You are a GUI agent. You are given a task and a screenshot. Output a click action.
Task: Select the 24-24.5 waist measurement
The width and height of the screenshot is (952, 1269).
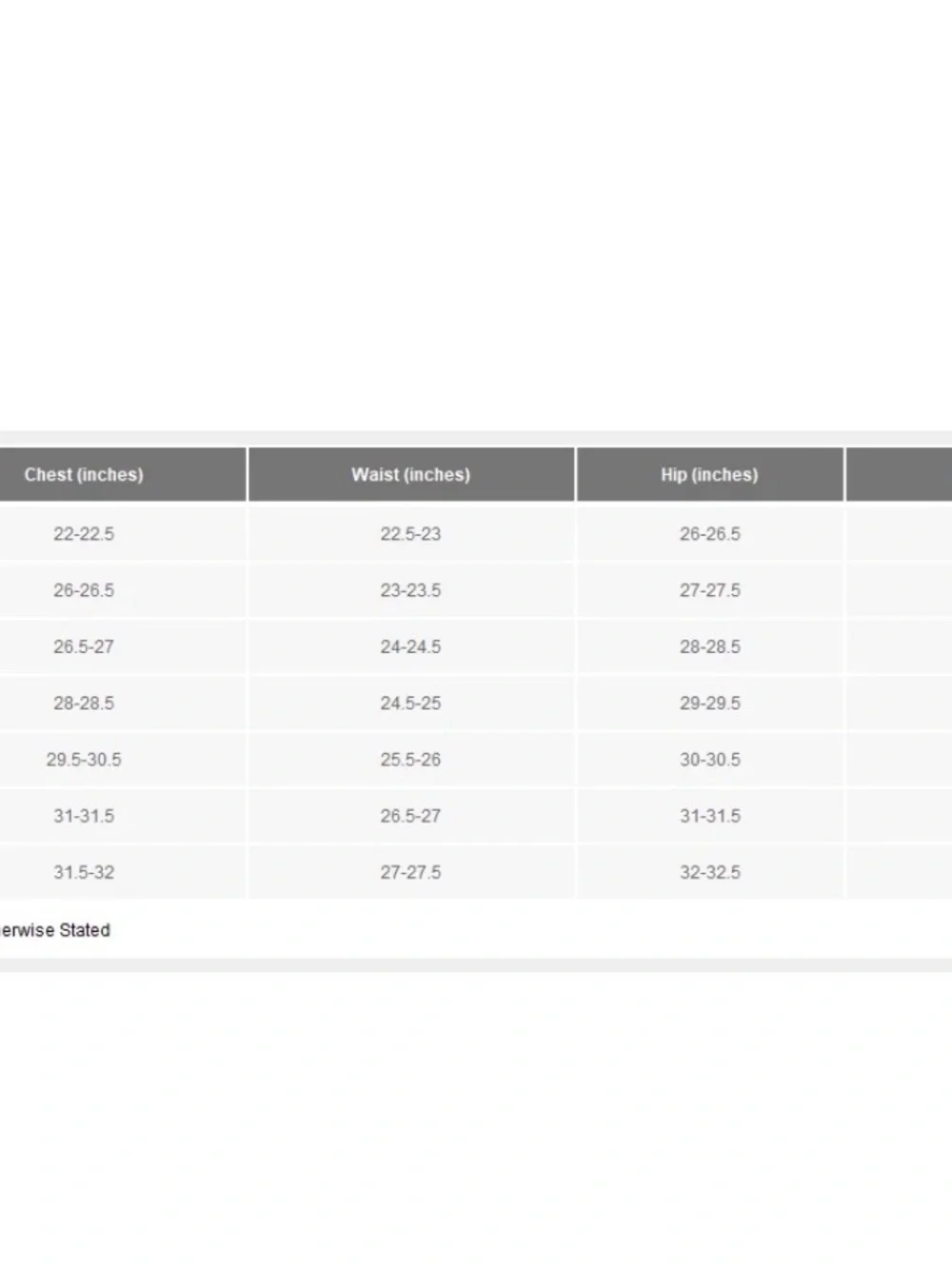[x=411, y=646]
